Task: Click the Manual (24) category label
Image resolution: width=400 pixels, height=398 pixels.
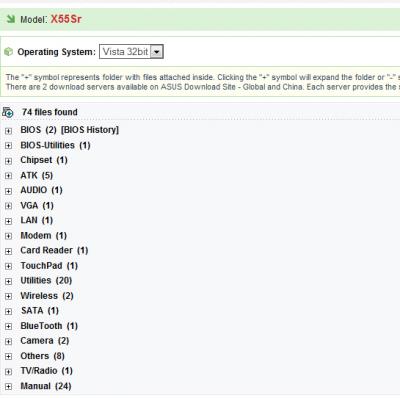Action: click(x=46, y=386)
